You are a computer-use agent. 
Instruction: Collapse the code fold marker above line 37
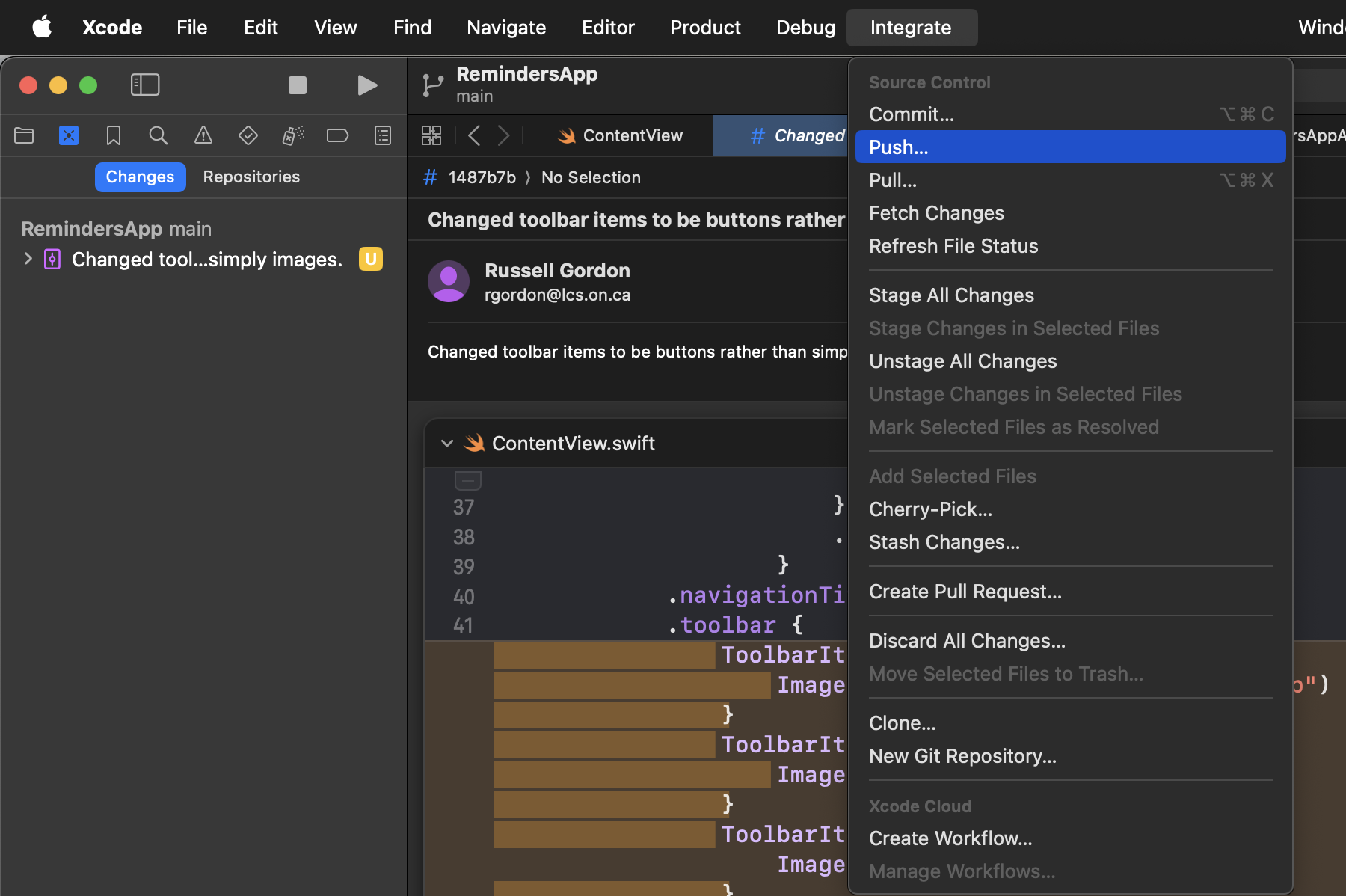467,480
